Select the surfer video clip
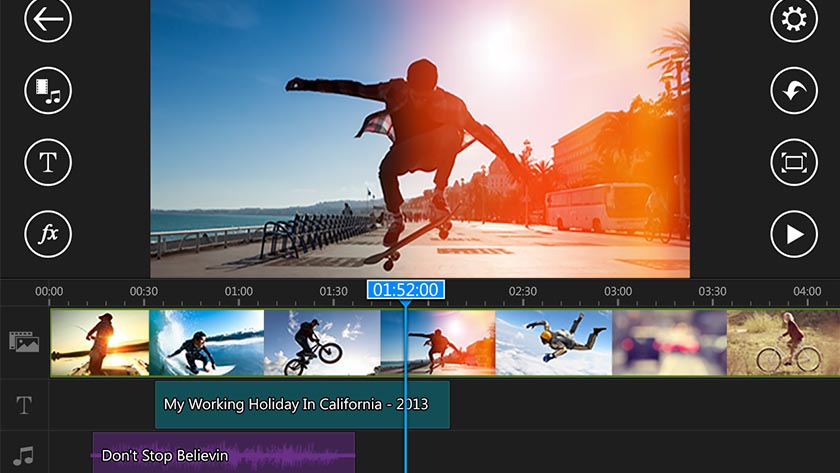Screen dimensions: 840x473 [206, 342]
